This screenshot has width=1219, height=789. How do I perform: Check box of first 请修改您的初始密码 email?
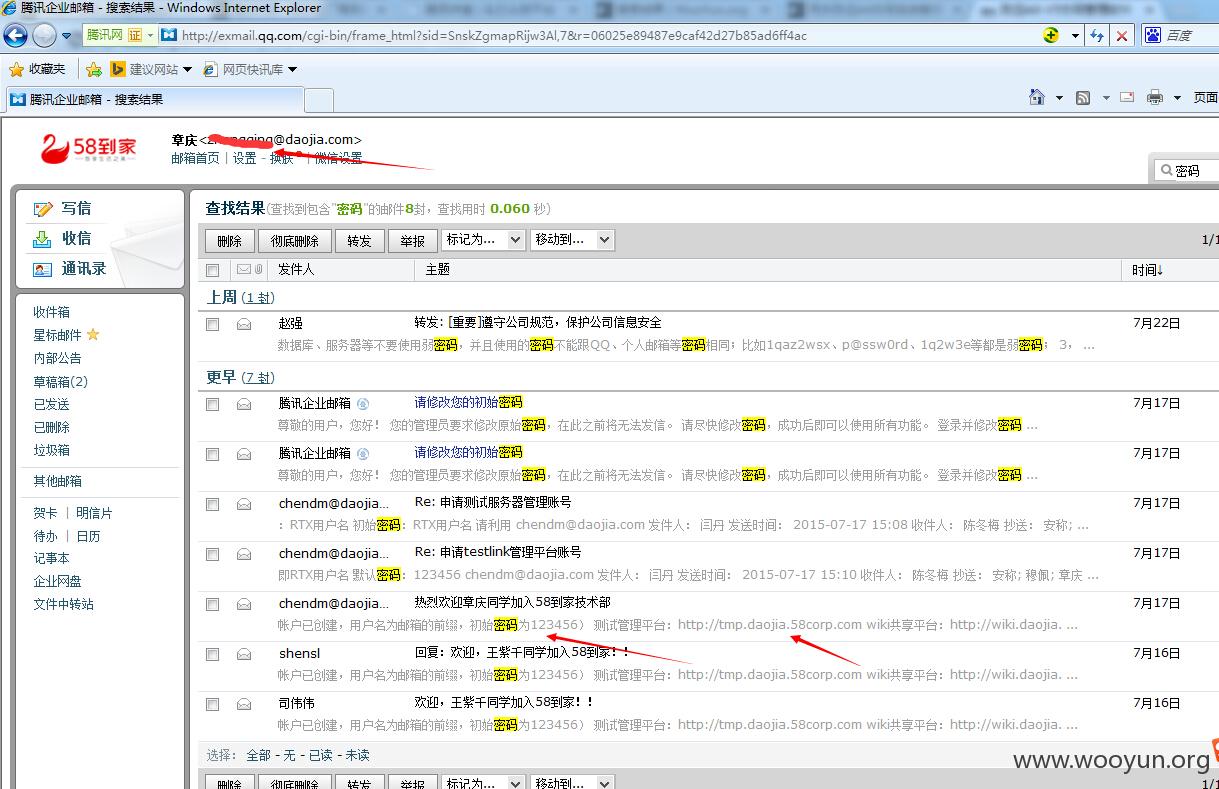(212, 404)
